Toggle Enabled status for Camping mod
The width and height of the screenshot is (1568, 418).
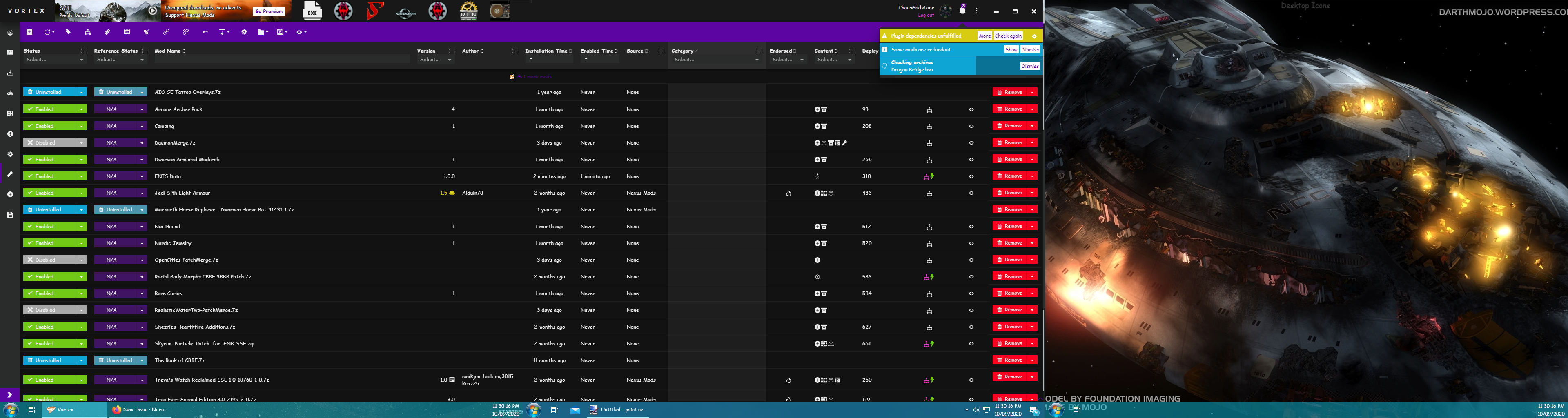click(x=50, y=126)
